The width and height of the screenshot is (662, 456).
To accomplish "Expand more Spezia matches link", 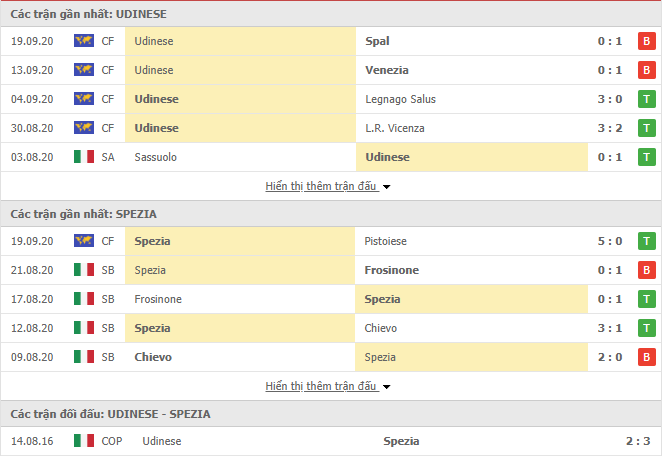I will point(321,386).
